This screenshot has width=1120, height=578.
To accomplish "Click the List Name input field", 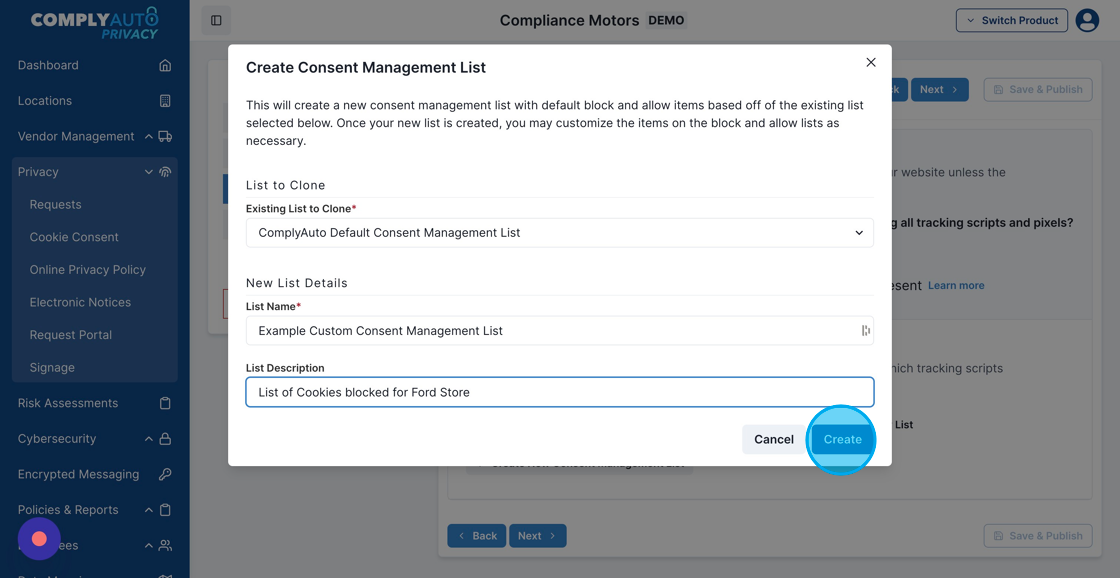I will (559, 331).
